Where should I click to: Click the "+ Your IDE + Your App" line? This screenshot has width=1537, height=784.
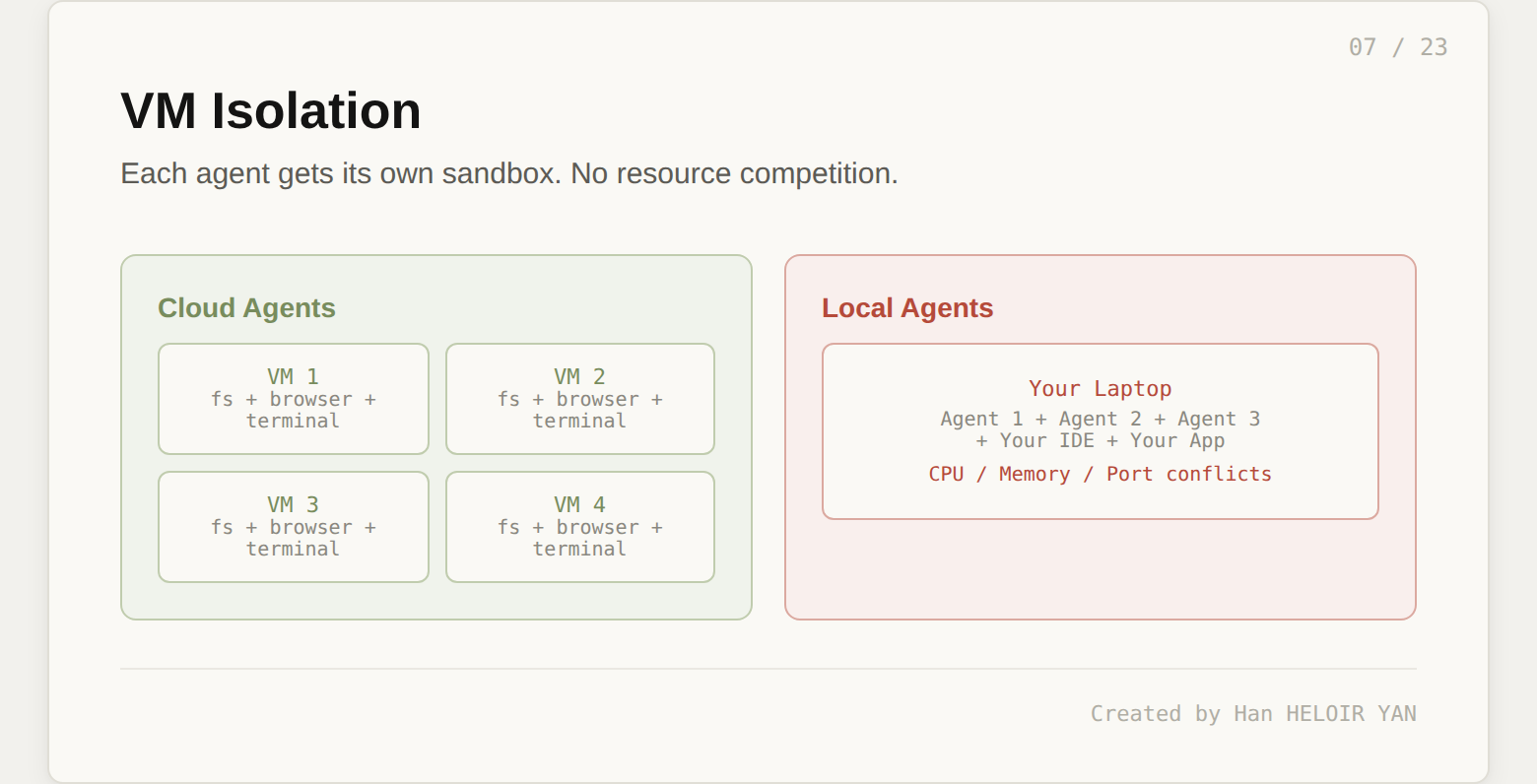[x=1100, y=441]
